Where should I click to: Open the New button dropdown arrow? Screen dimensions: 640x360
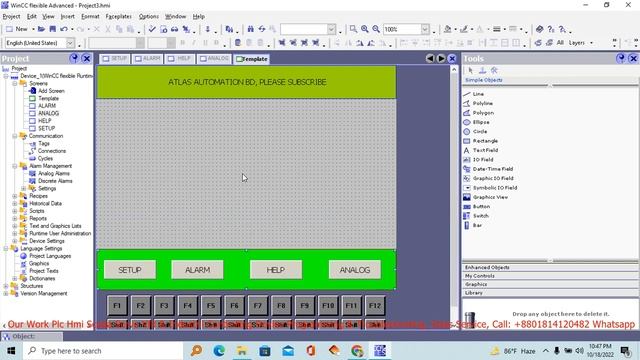33,29
